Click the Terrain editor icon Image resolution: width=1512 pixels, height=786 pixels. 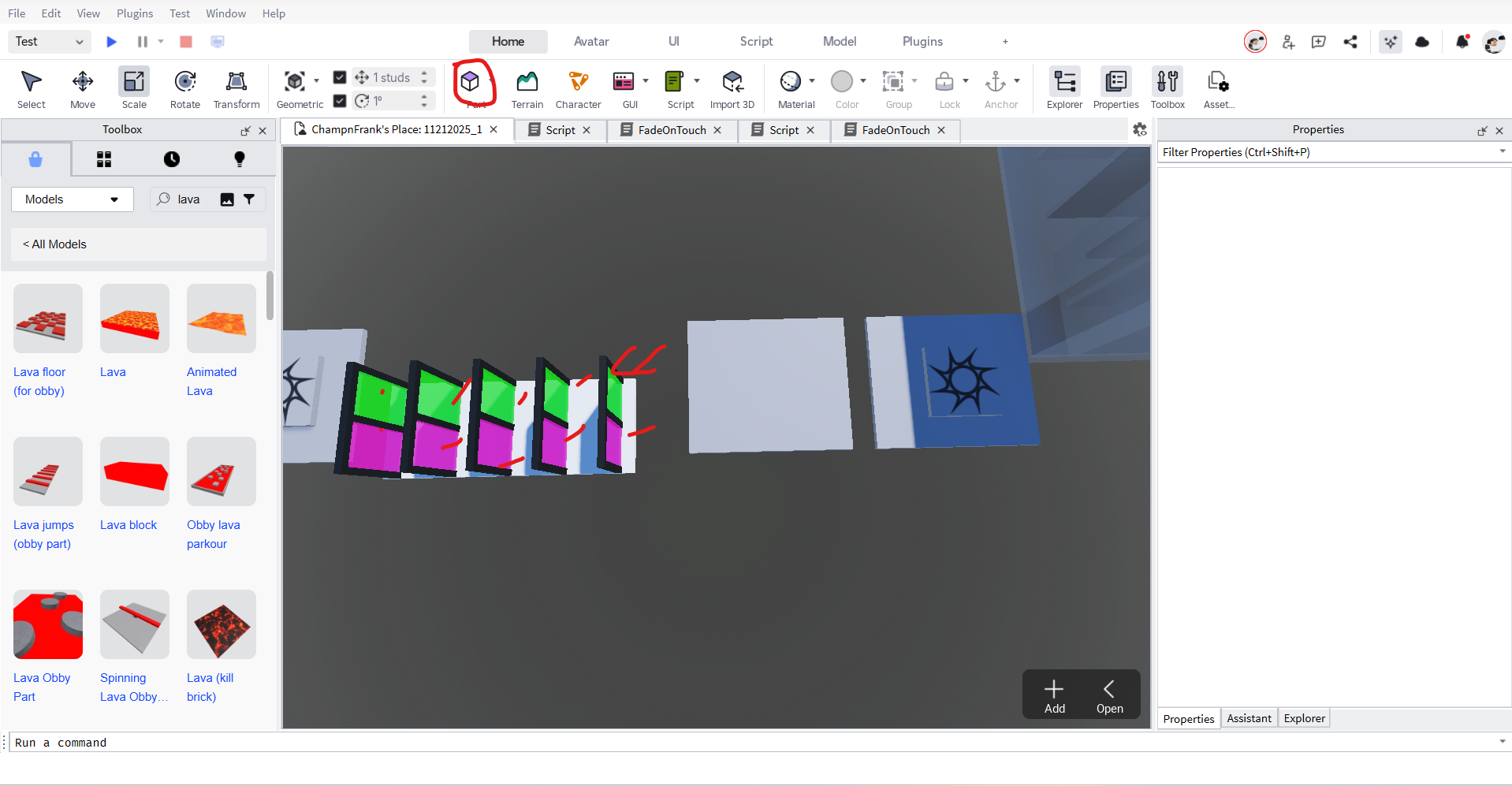click(x=527, y=88)
